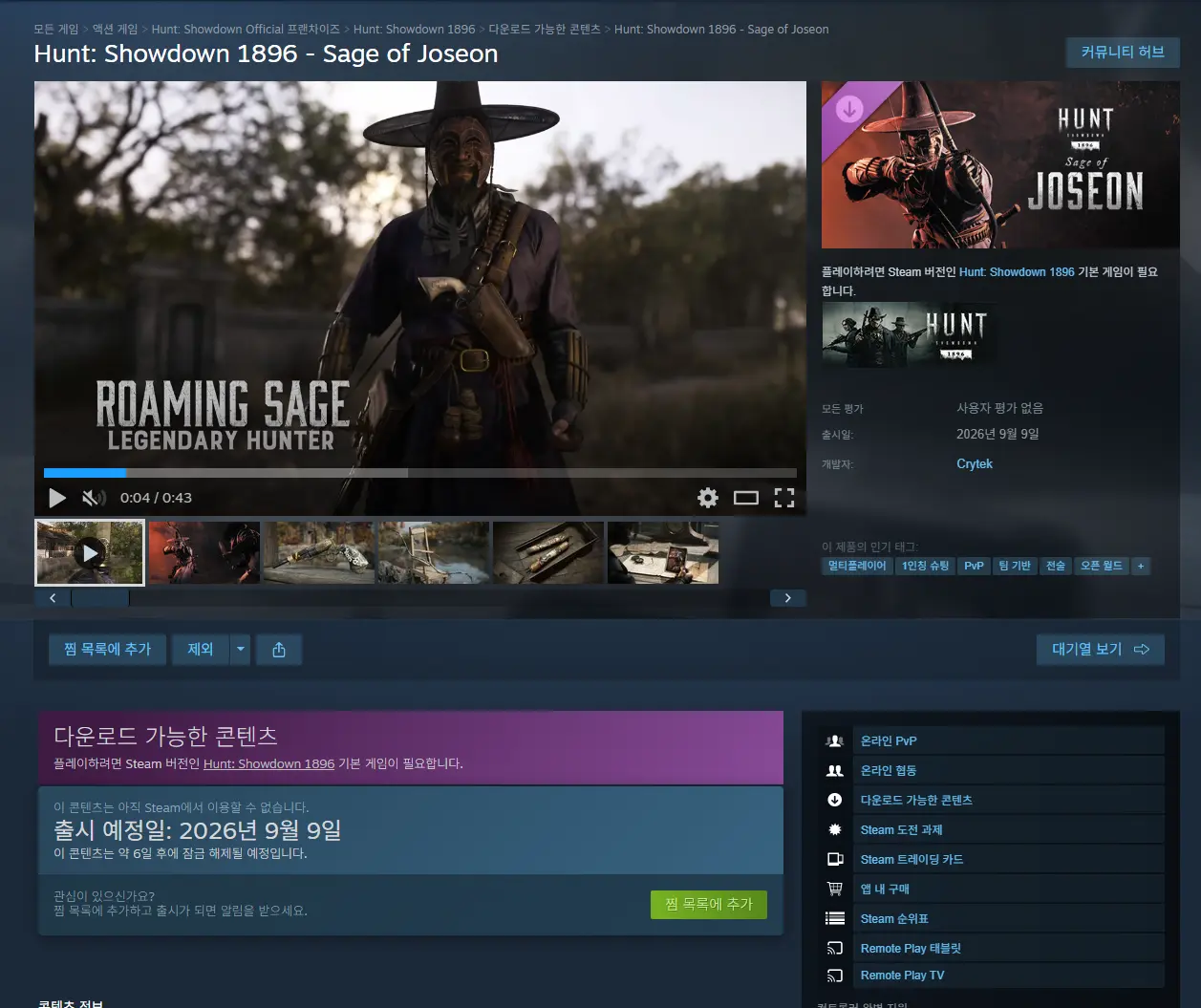Open 다운로드 가능한 콘텐츠 breadcrumb
The height and width of the screenshot is (1008, 1201).
click(x=545, y=30)
